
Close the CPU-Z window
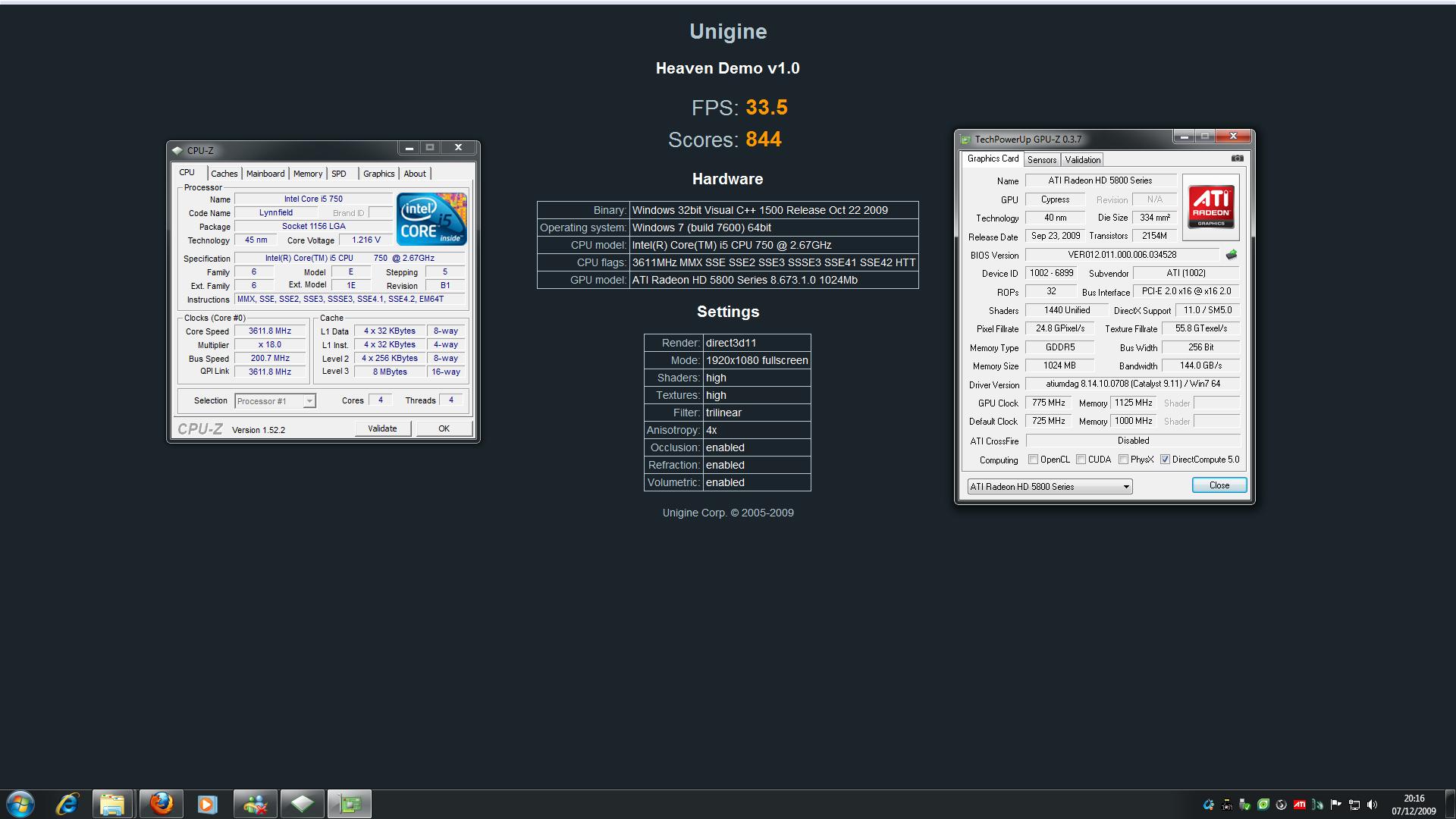(458, 148)
